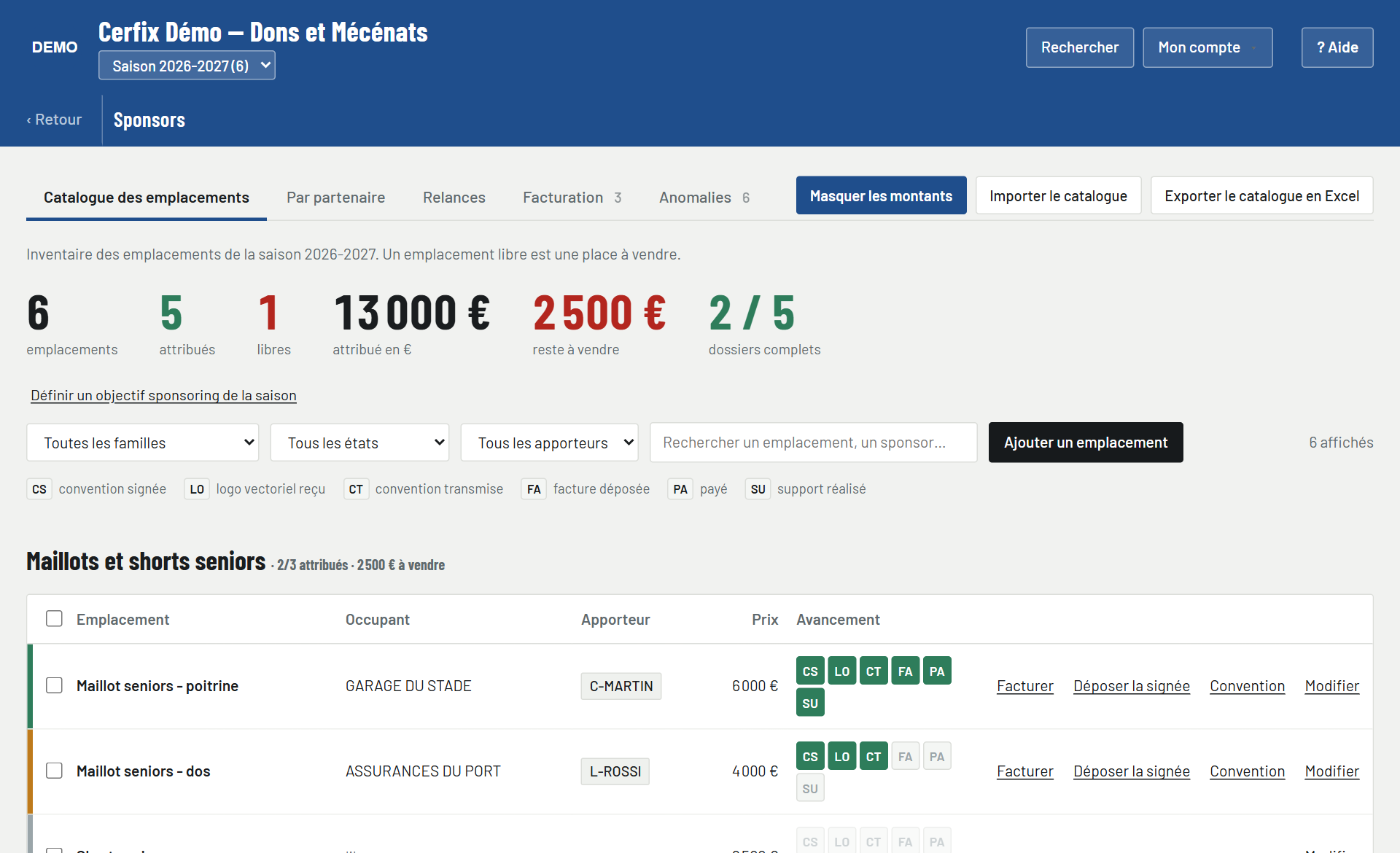Click the FA legend badge for facture déposée
This screenshot has width=1400, height=853.
pos(534,489)
